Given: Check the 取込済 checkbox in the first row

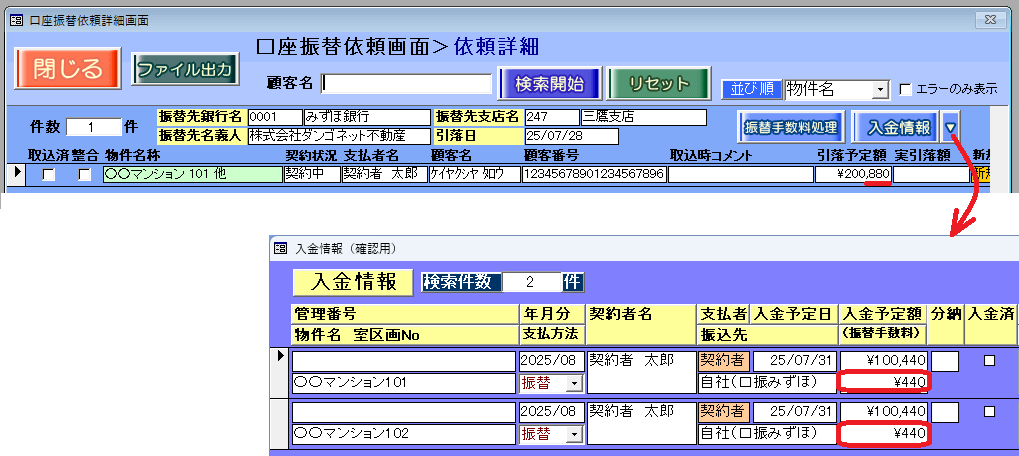Looking at the screenshot, I should pos(49,175).
